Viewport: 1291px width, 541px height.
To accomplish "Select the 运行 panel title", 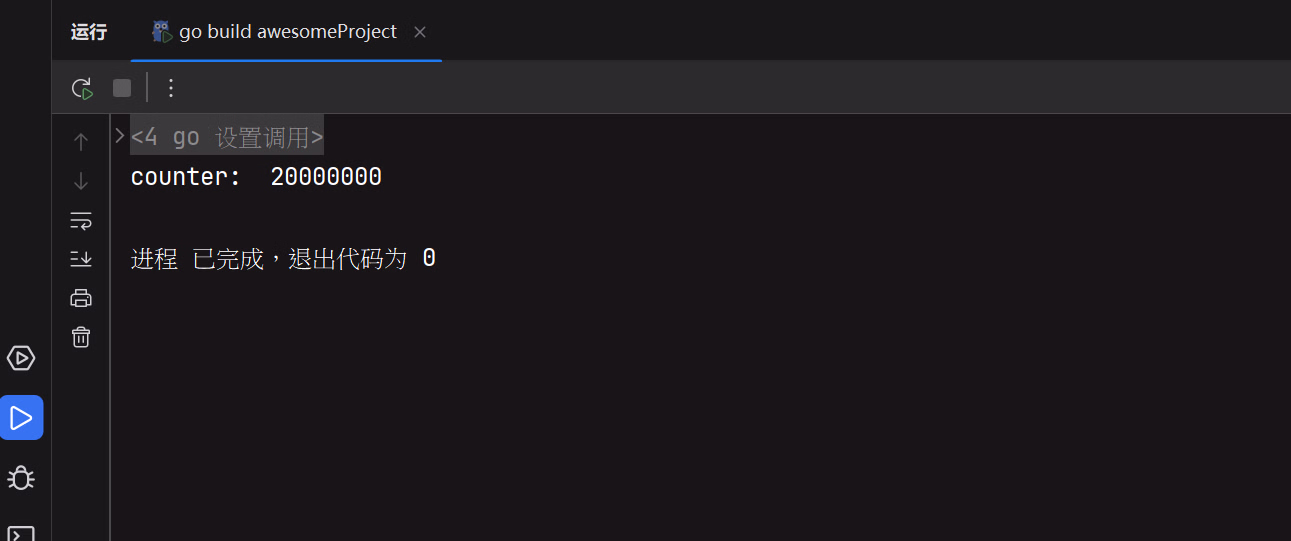I will tap(89, 32).
